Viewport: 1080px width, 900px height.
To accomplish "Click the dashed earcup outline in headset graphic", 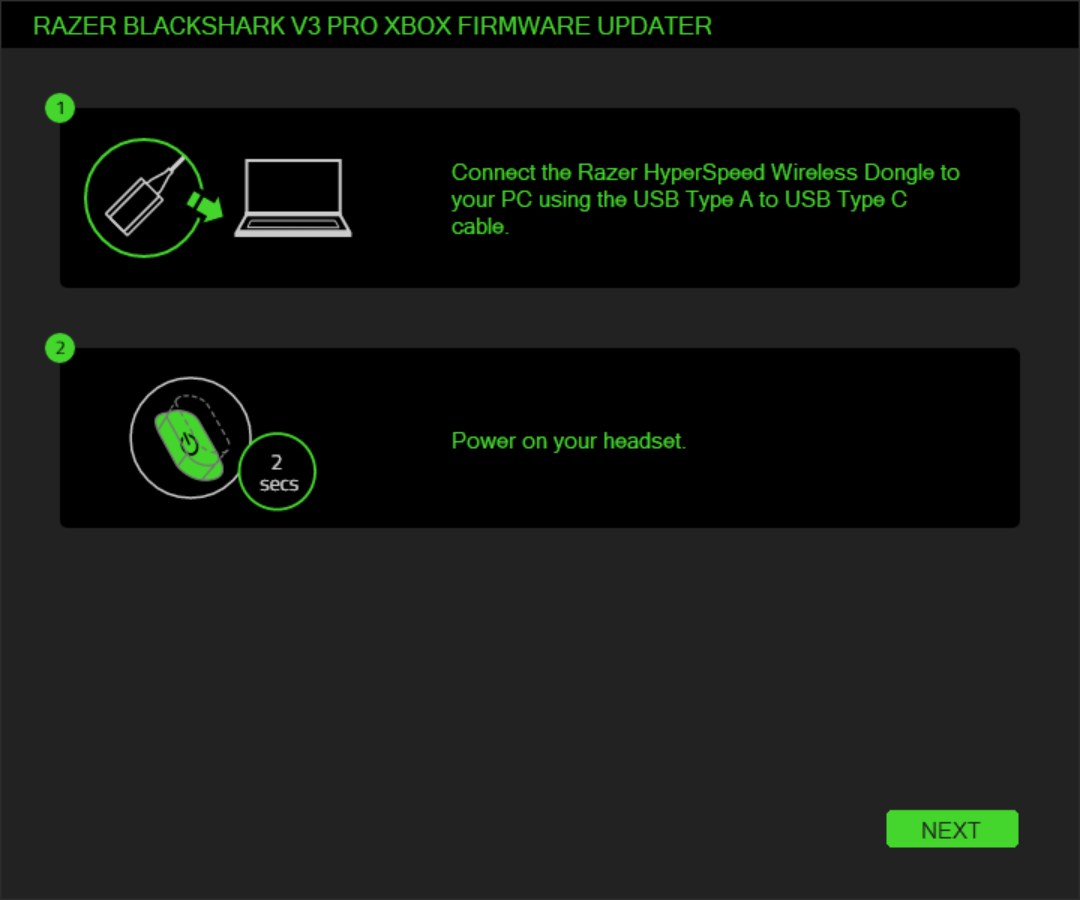I will [x=205, y=420].
